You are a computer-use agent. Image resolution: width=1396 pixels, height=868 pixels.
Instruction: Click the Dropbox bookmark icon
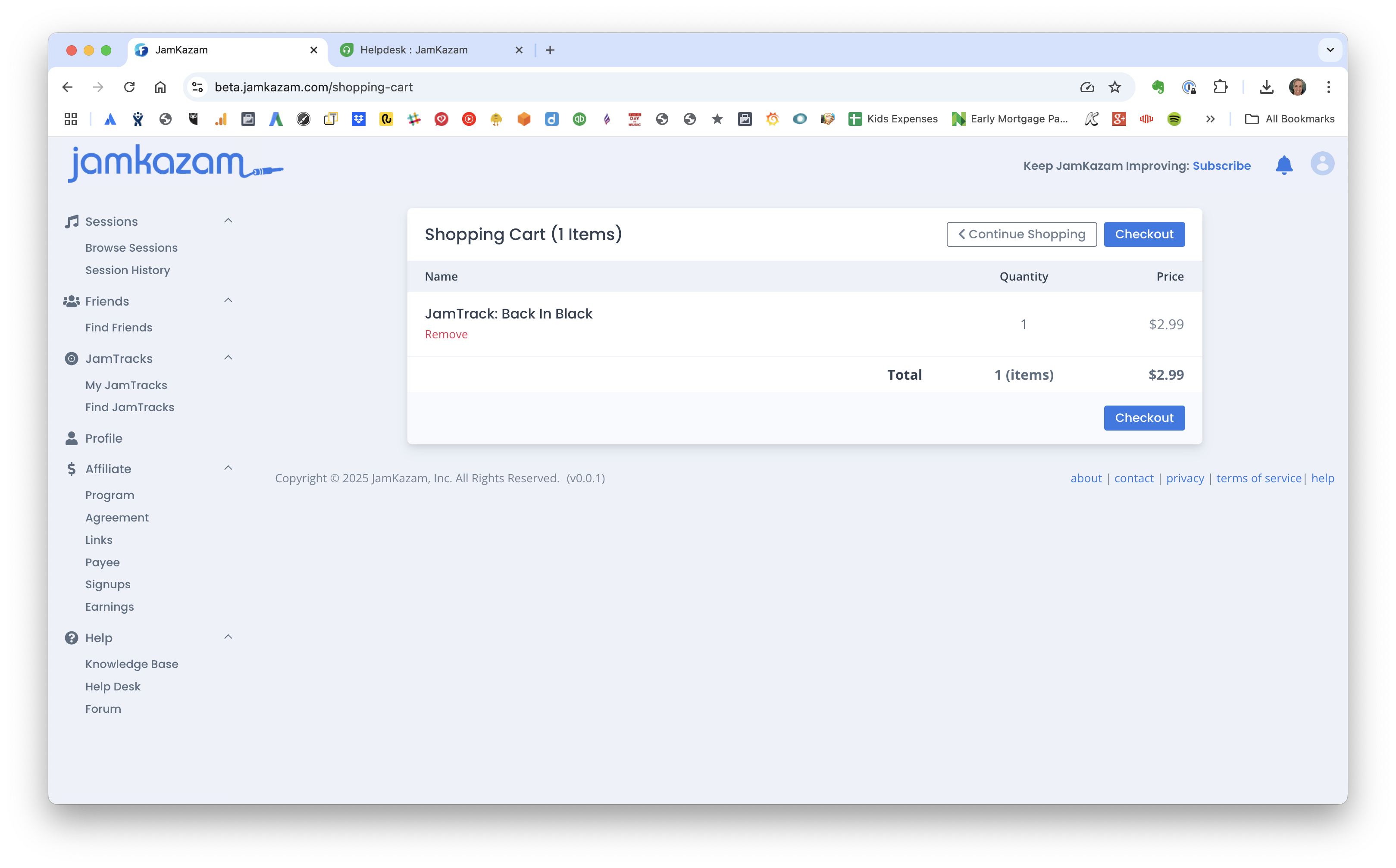coord(358,119)
